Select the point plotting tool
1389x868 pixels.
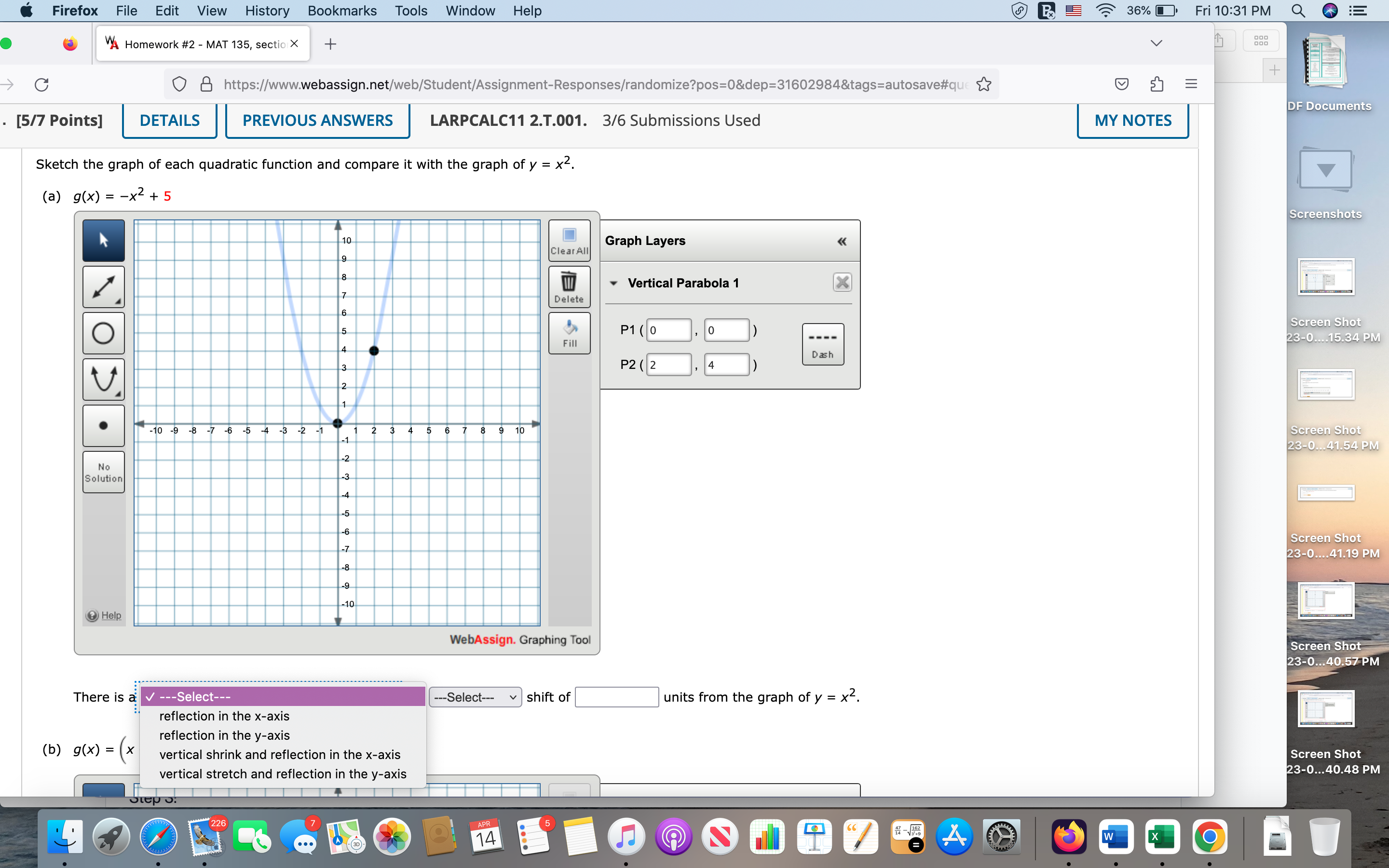point(103,425)
